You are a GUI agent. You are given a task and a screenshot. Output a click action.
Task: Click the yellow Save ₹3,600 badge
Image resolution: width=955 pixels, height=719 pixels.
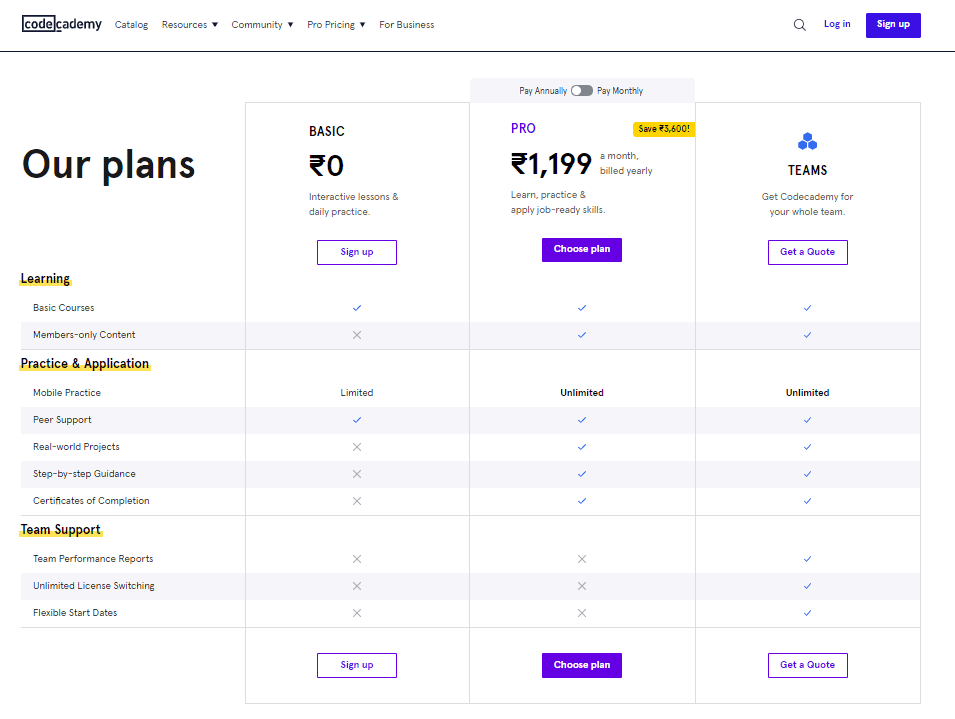tap(663, 129)
